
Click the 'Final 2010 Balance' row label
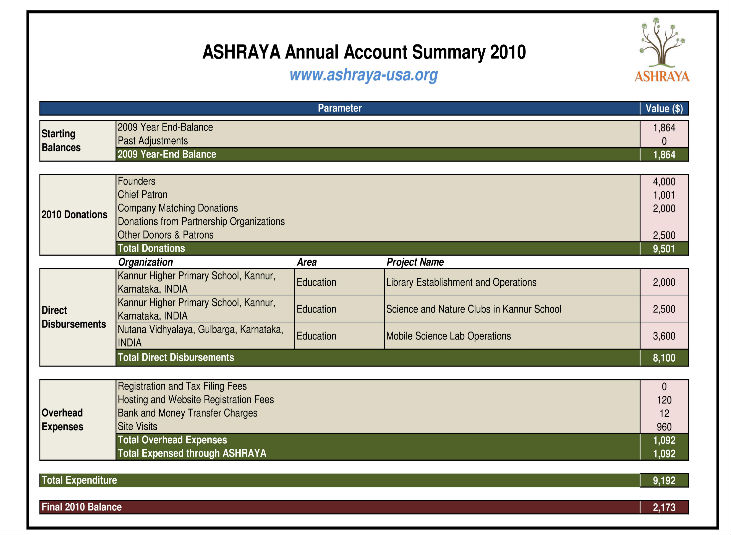[82, 507]
